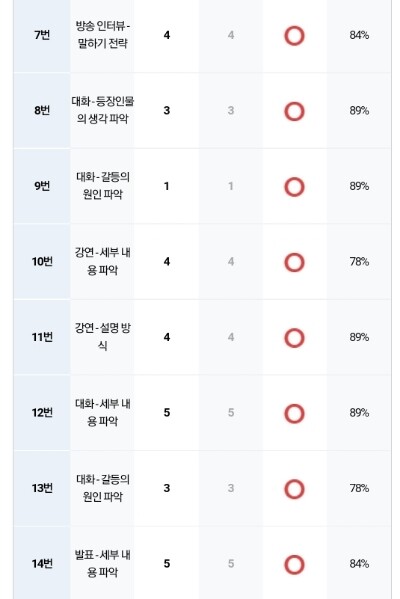Open the 대화 - 등장인물의 생각 파악 topic

(102, 110)
